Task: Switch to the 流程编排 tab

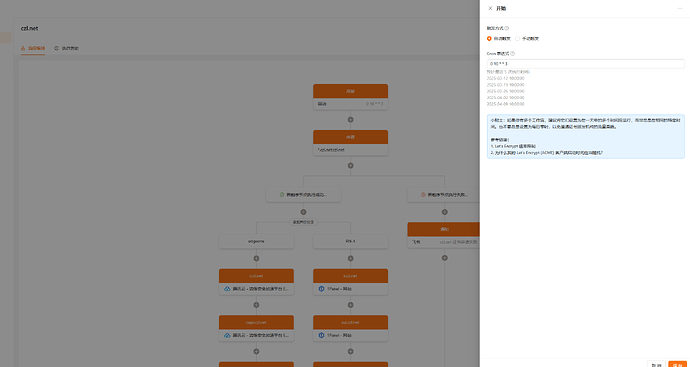Action: coord(33,48)
